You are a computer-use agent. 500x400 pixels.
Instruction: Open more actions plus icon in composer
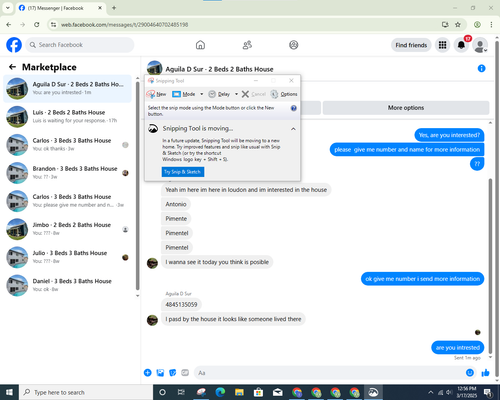[x=148, y=373]
